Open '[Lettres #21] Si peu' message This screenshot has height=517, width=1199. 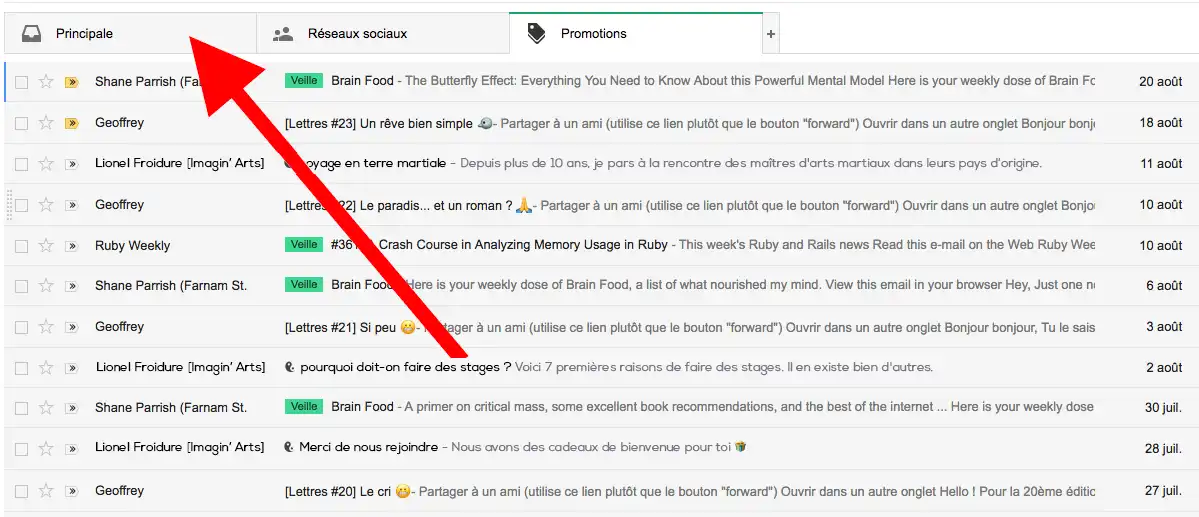[340, 327]
